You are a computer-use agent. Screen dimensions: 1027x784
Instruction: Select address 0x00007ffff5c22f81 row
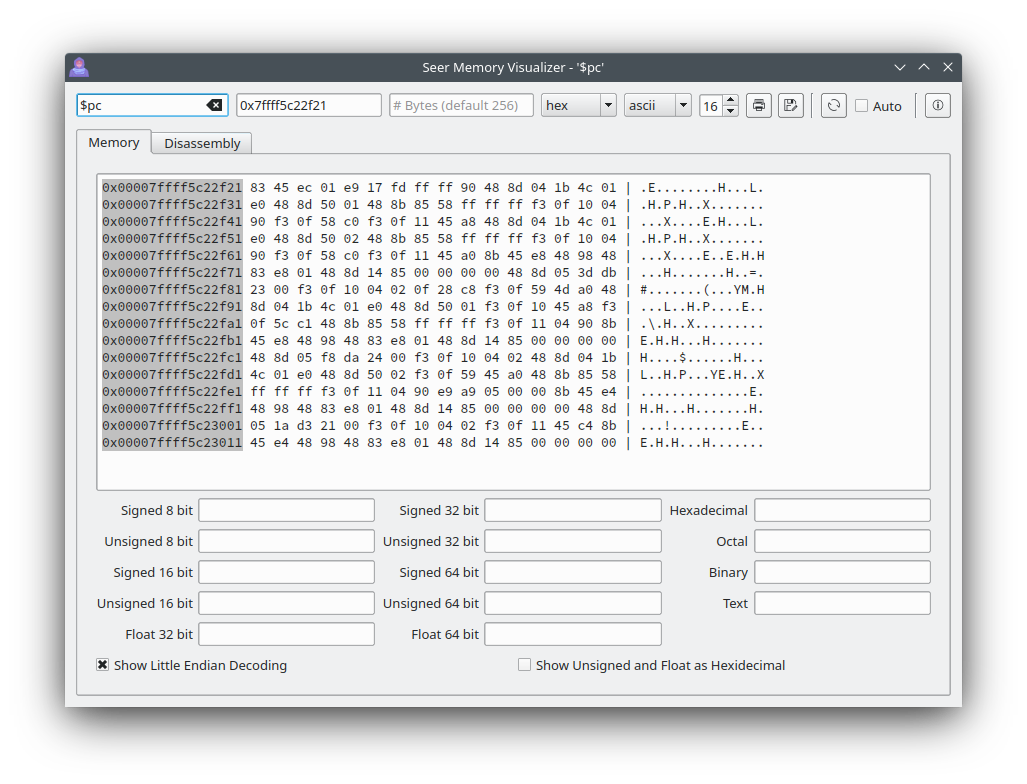point(172,289)
